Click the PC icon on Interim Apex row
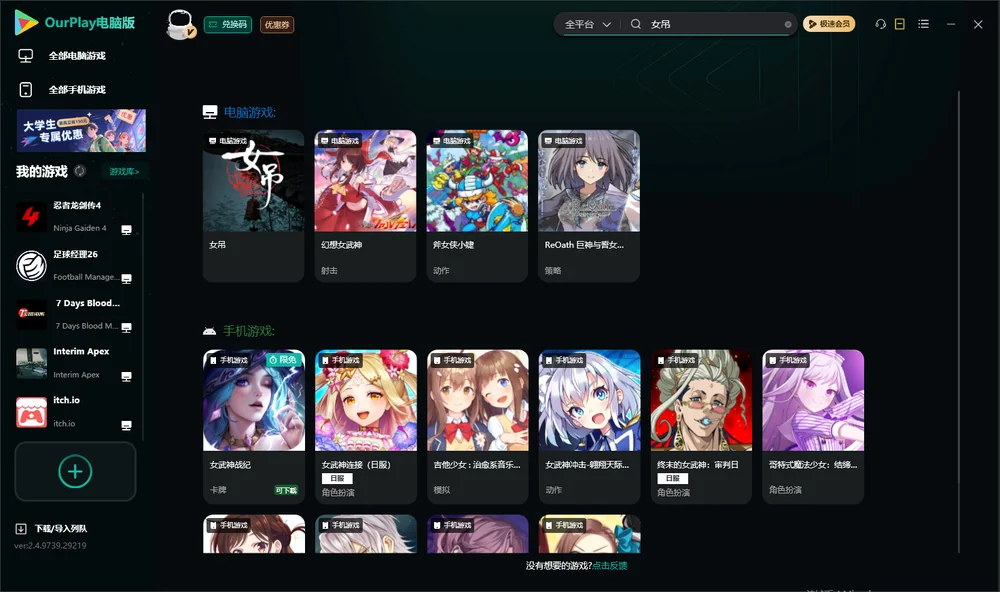Viewport: 1000px width, 592px height. (126, 376)
